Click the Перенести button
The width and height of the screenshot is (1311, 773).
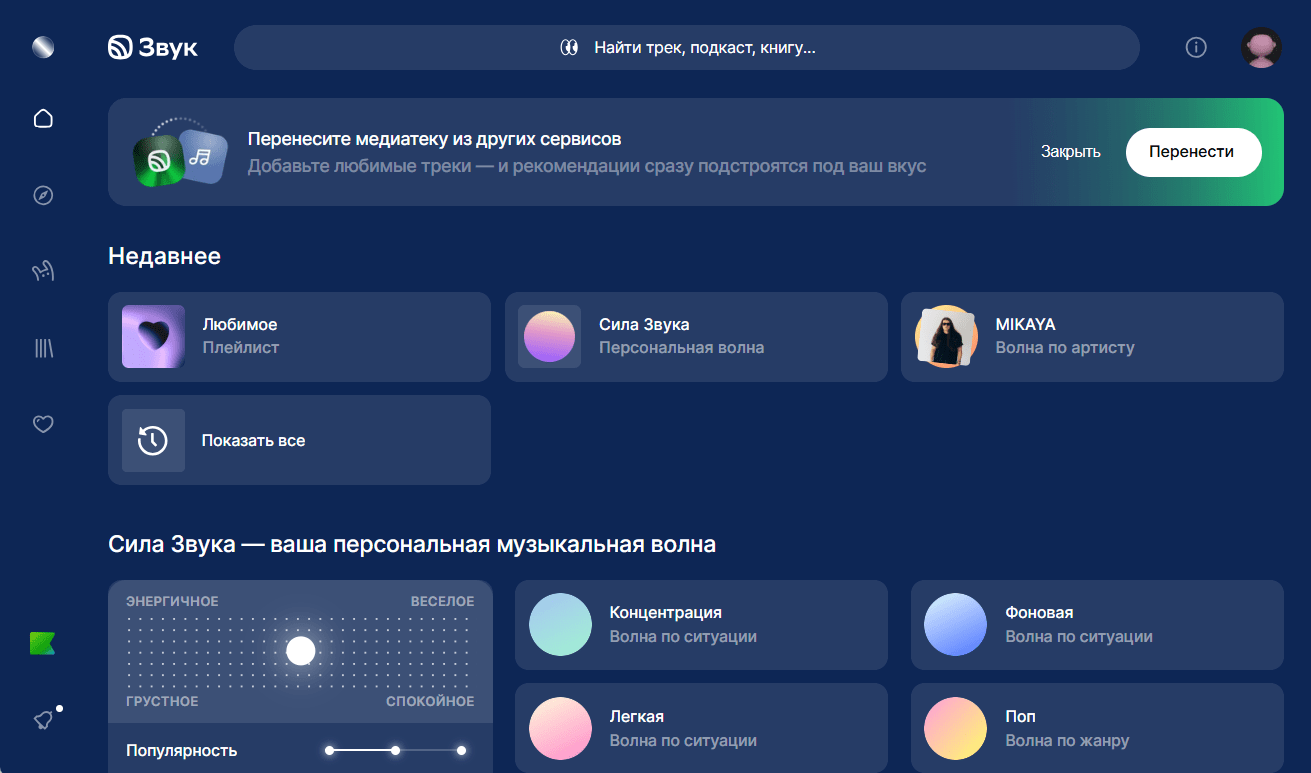pos(1194,152)
